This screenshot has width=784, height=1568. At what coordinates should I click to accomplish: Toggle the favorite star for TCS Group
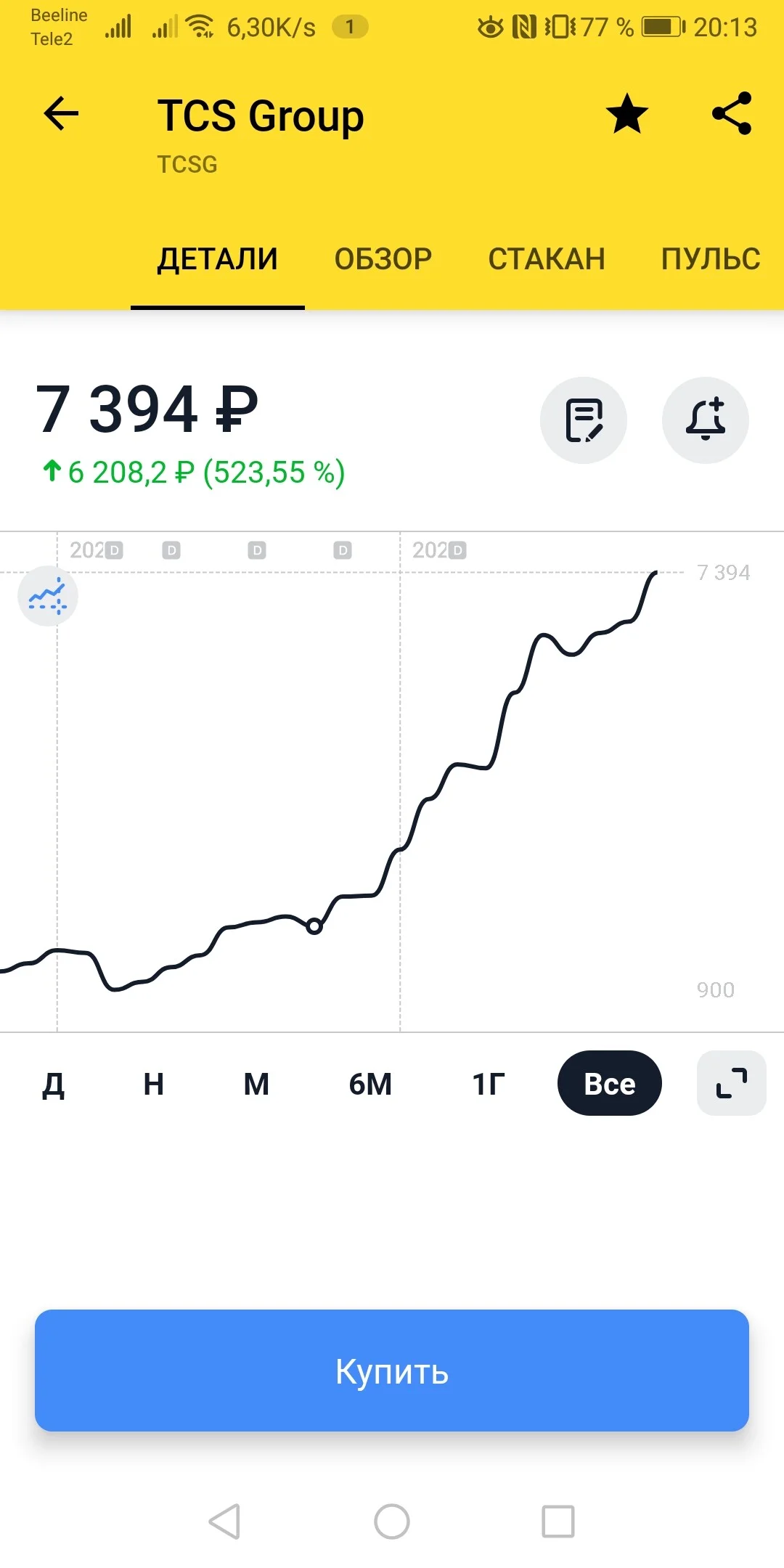coord(626,114)
